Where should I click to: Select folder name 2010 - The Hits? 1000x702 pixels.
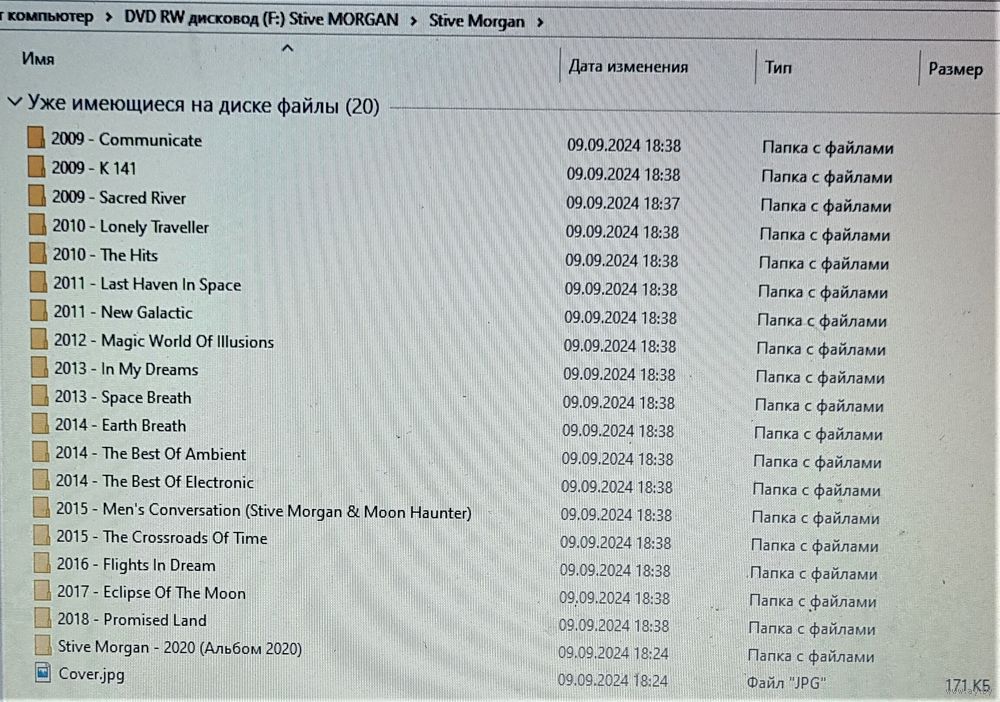click(x=105, y=255)
